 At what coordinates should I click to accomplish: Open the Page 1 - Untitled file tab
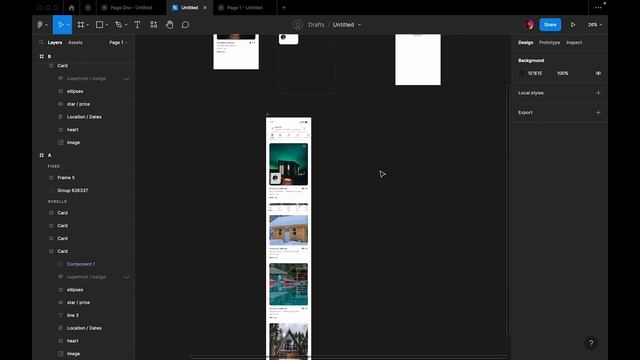244,7
